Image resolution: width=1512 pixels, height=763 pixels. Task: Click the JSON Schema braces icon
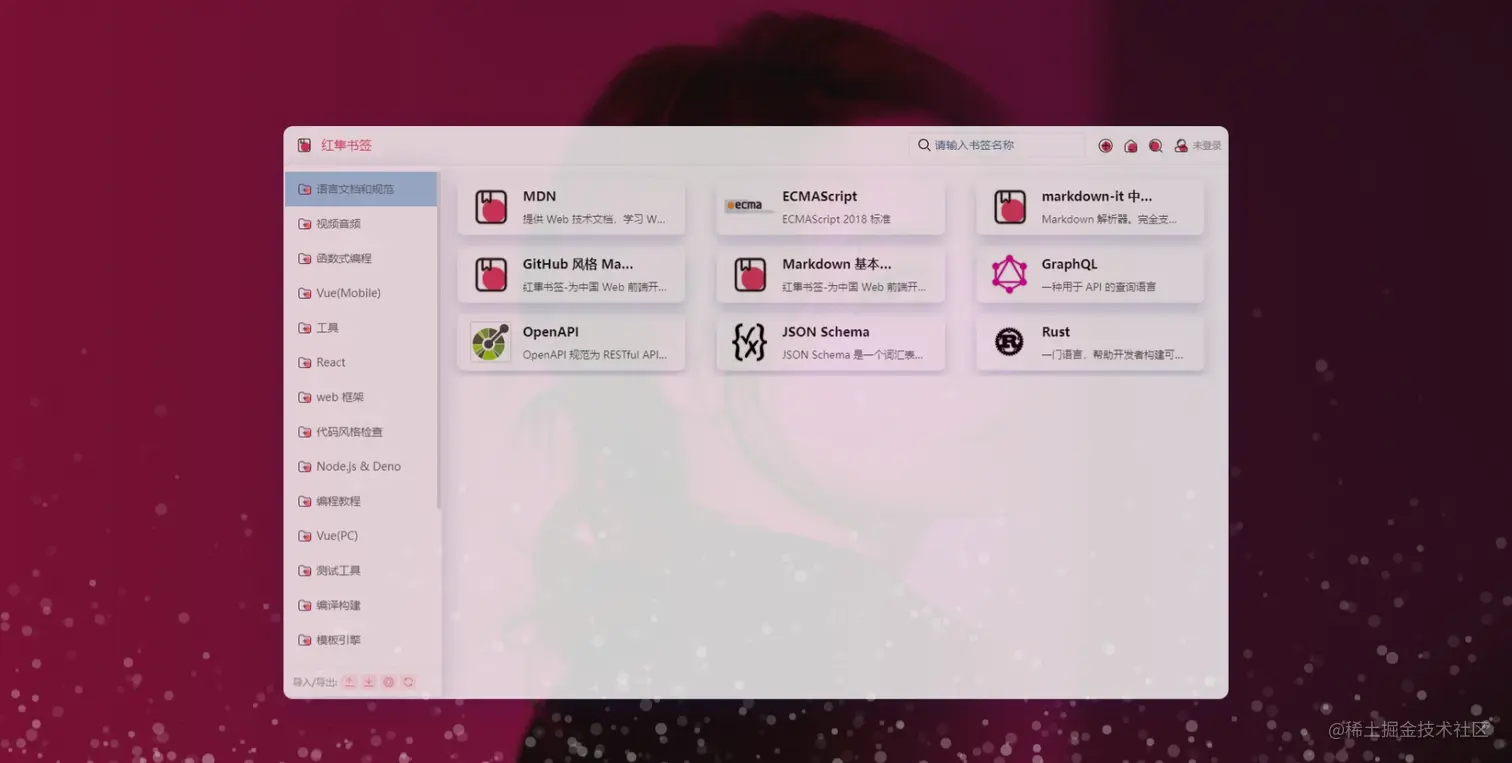(x=749, y=342)
